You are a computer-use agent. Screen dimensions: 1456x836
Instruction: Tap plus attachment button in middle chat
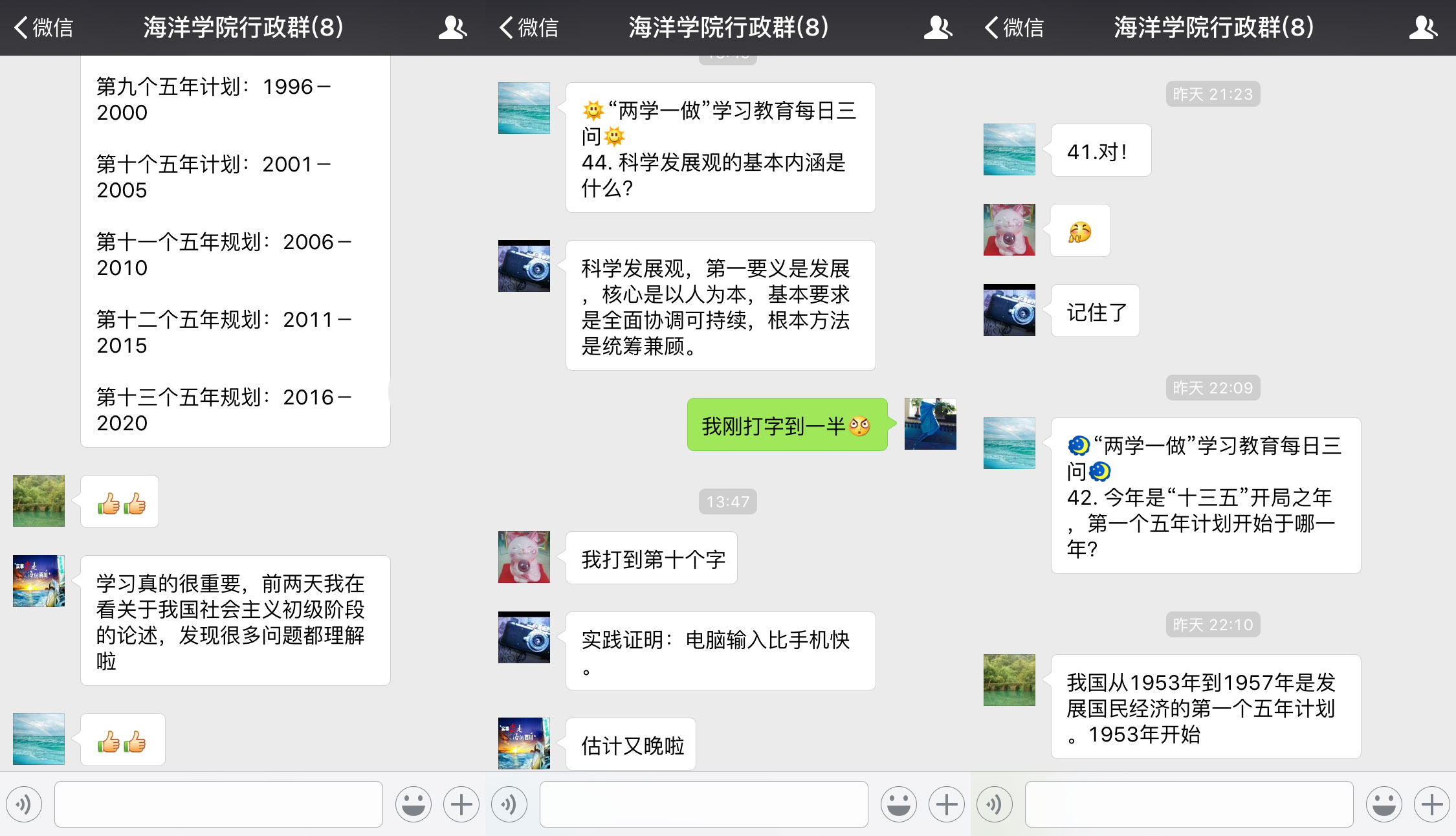click(946, 804)
